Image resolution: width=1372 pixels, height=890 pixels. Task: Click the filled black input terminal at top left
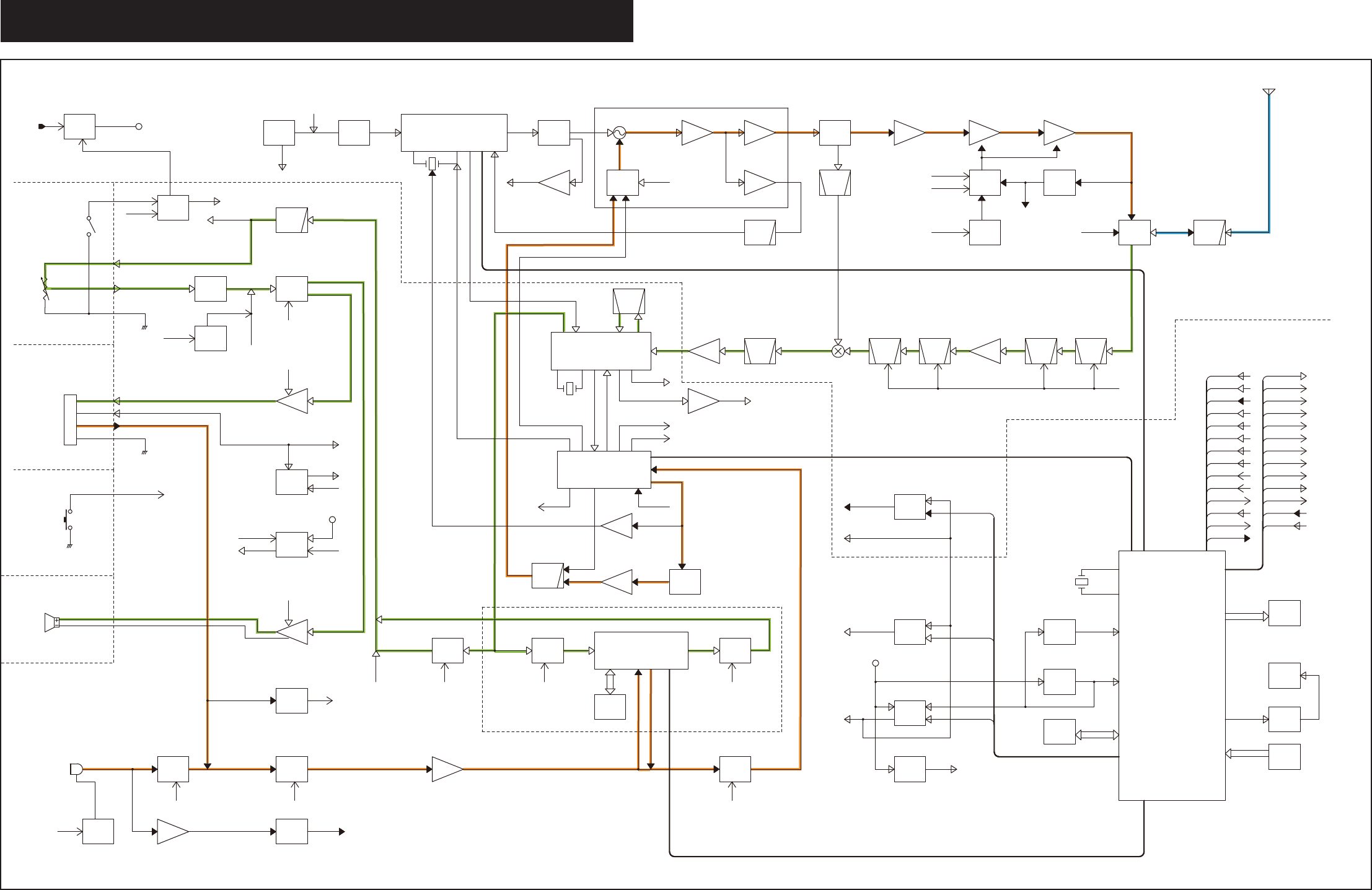pos(42,126)
